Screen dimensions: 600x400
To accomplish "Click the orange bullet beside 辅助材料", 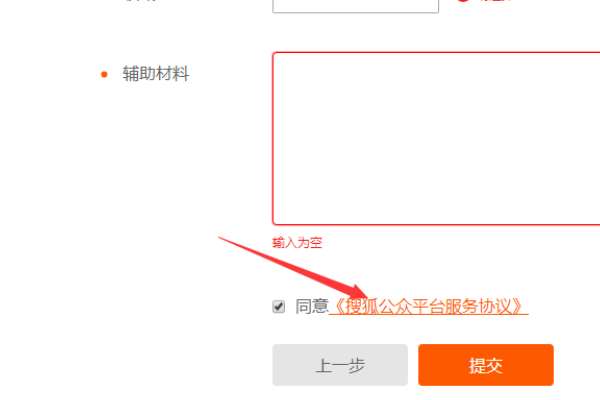I will pos(104,74).
